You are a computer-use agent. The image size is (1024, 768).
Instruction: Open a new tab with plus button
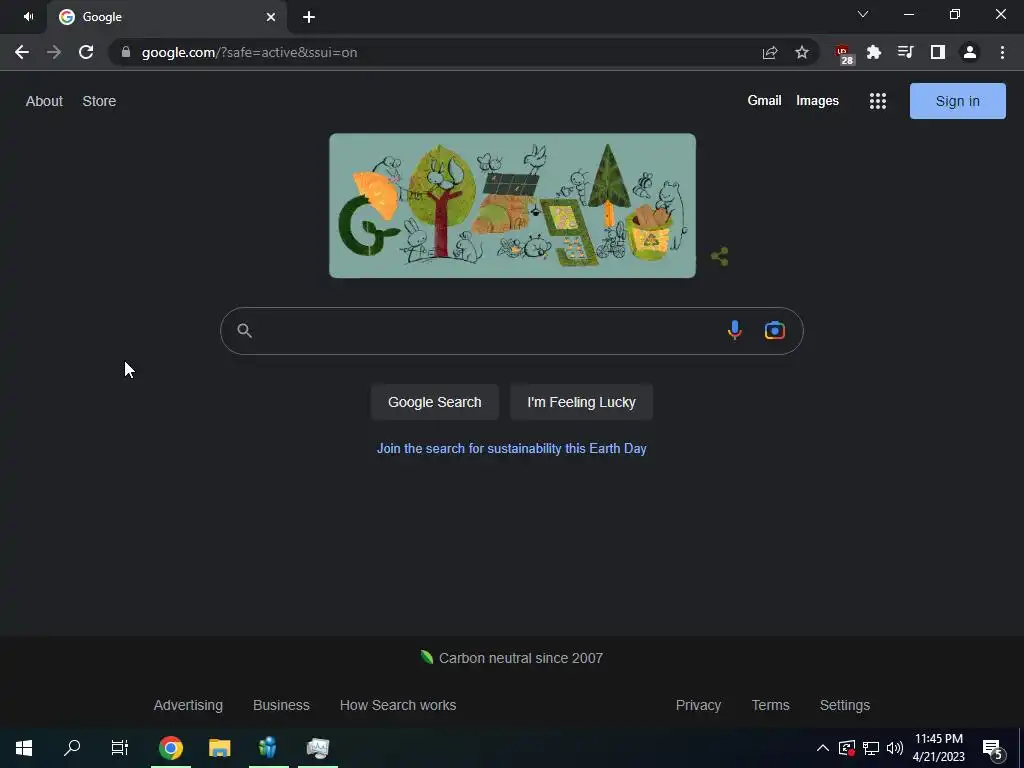(x=309, y=17)
